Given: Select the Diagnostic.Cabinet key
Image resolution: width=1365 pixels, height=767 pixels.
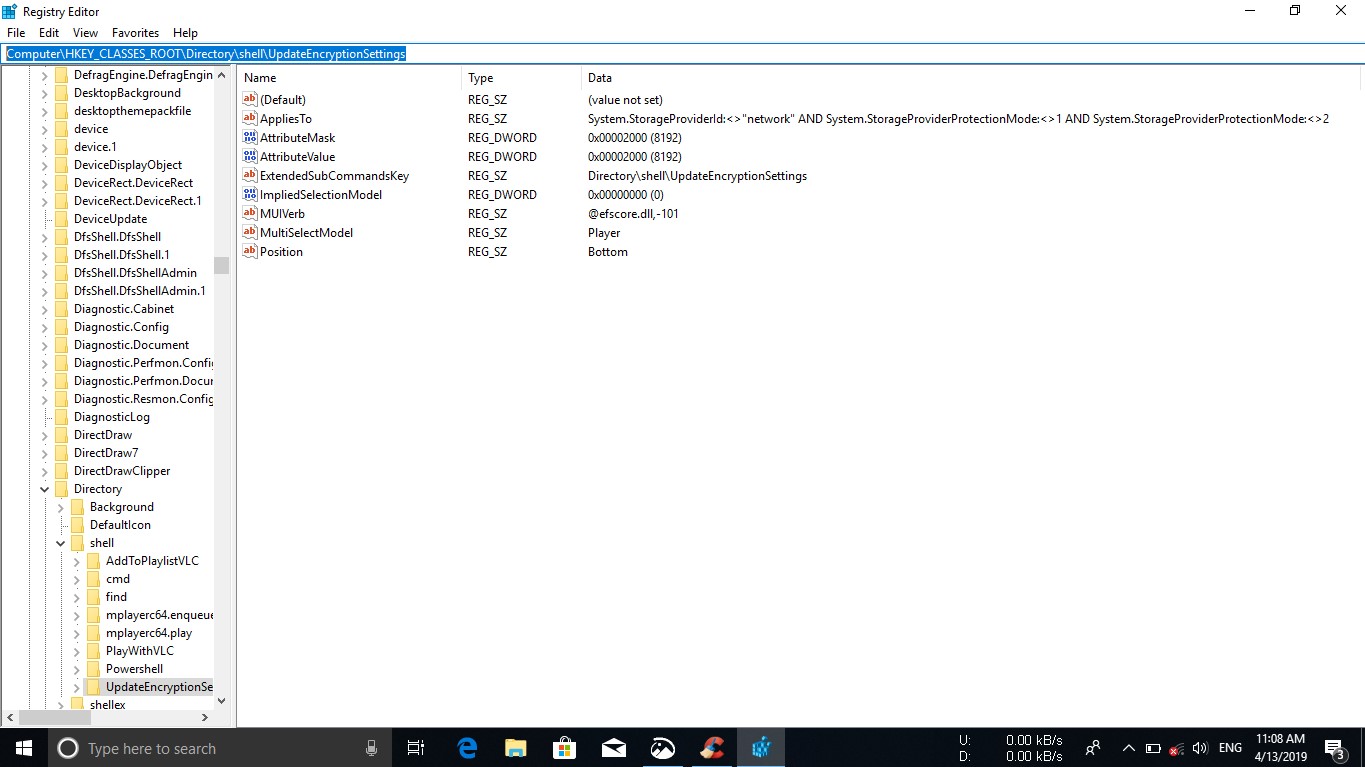Looking at the screenshot, I should (124, 309).
